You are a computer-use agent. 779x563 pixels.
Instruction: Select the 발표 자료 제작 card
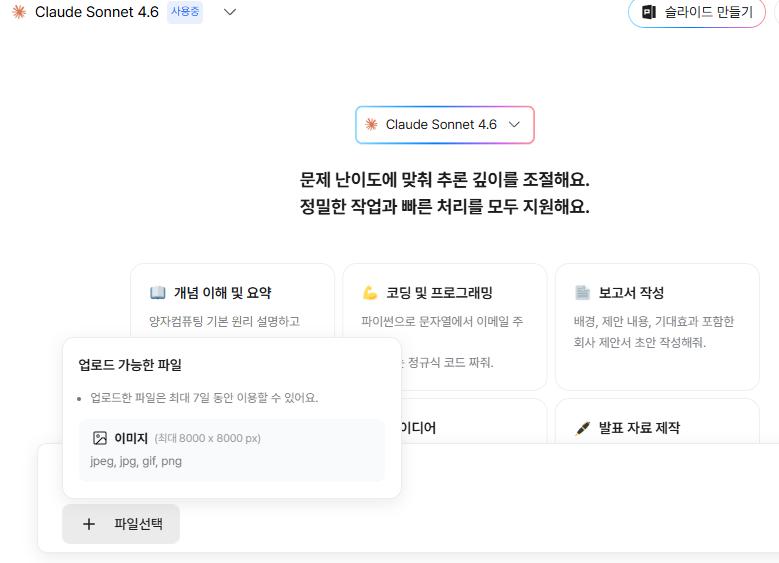(x=657, y=421)
